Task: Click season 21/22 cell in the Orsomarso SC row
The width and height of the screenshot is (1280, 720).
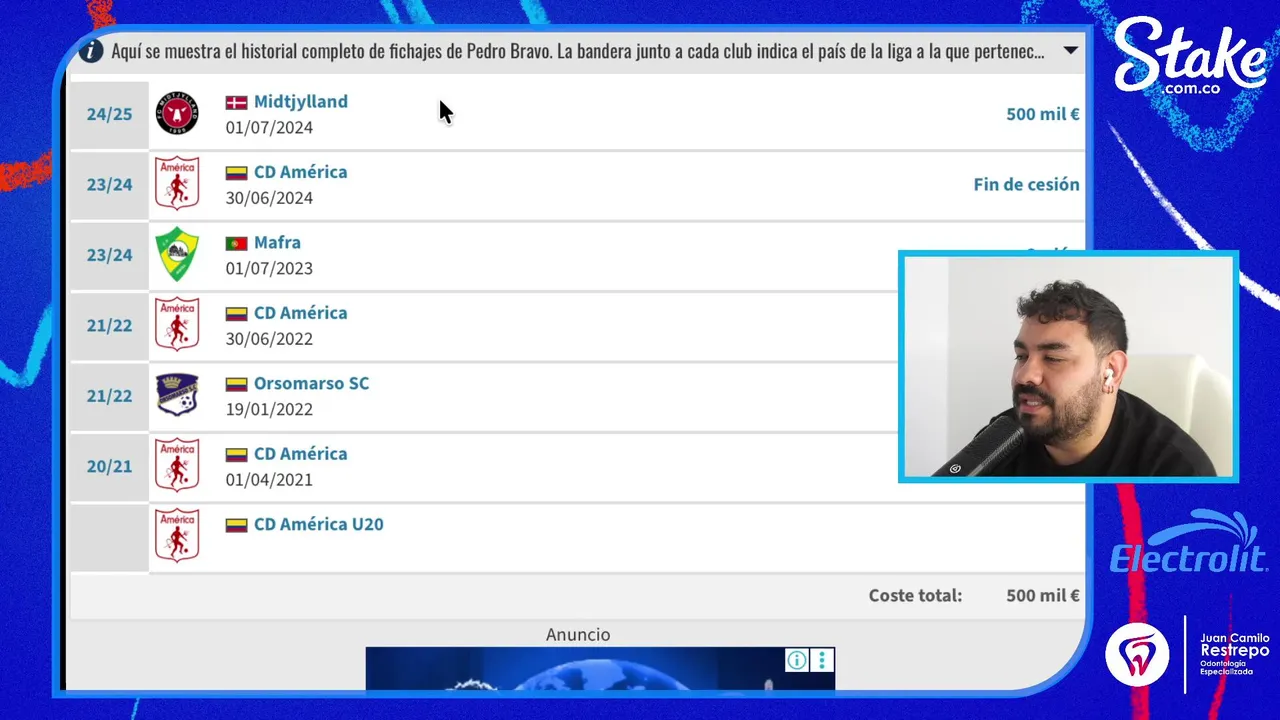Action: tap(109, 396)
